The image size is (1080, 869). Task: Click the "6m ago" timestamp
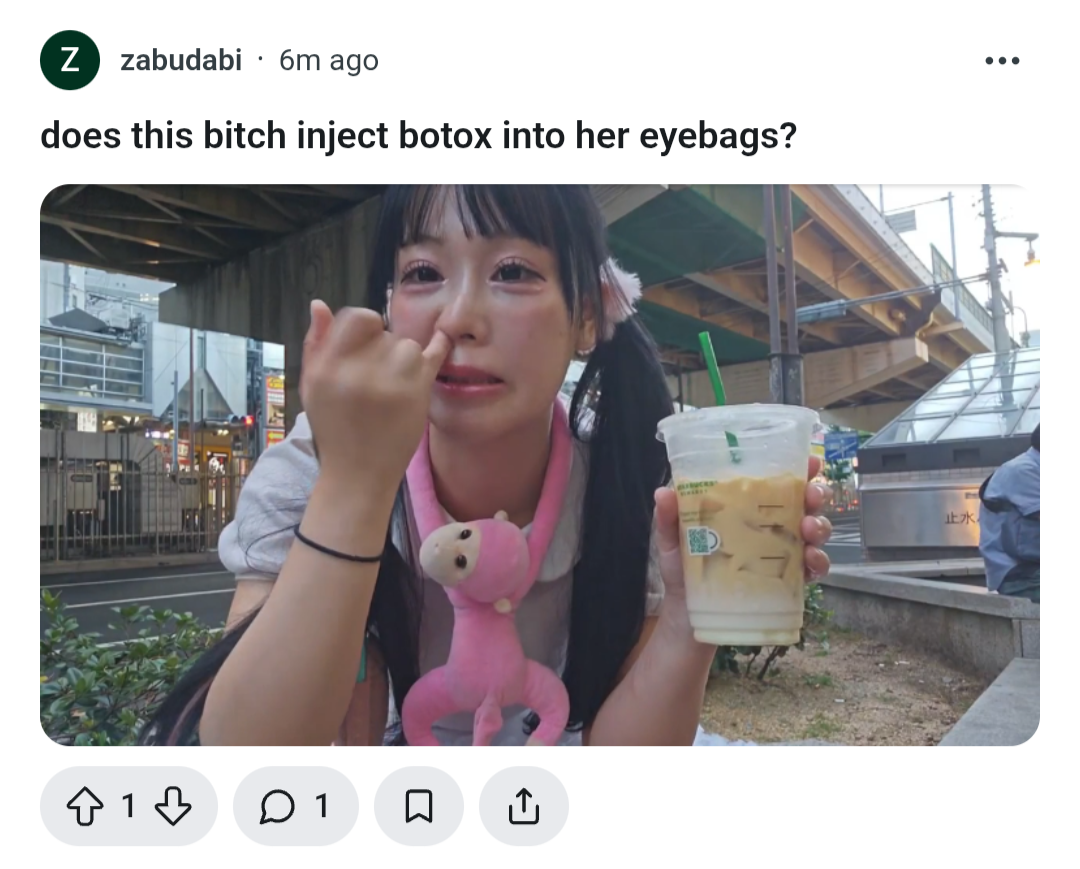click(x=329, y=60)
